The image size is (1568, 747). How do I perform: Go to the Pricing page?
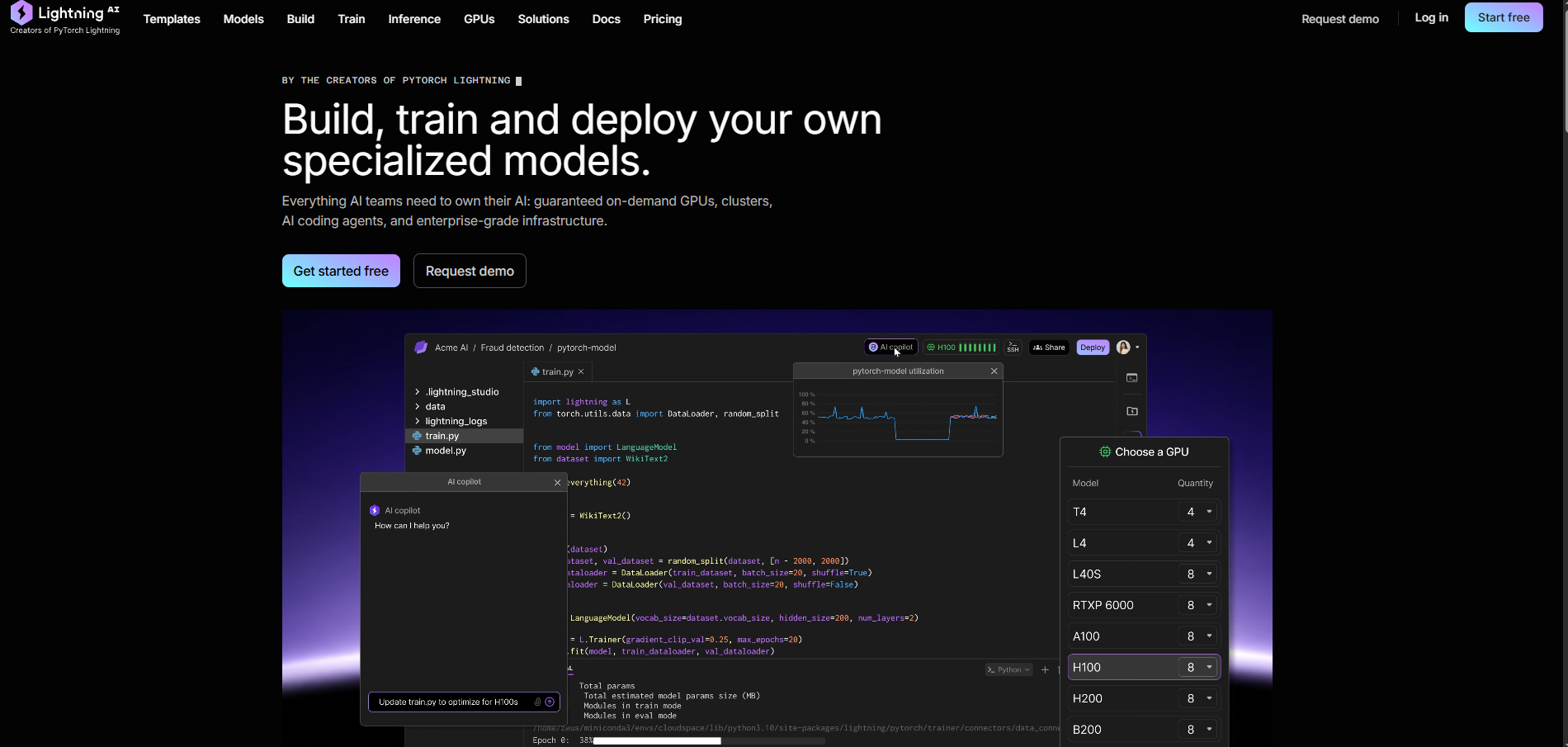[663, 19]
